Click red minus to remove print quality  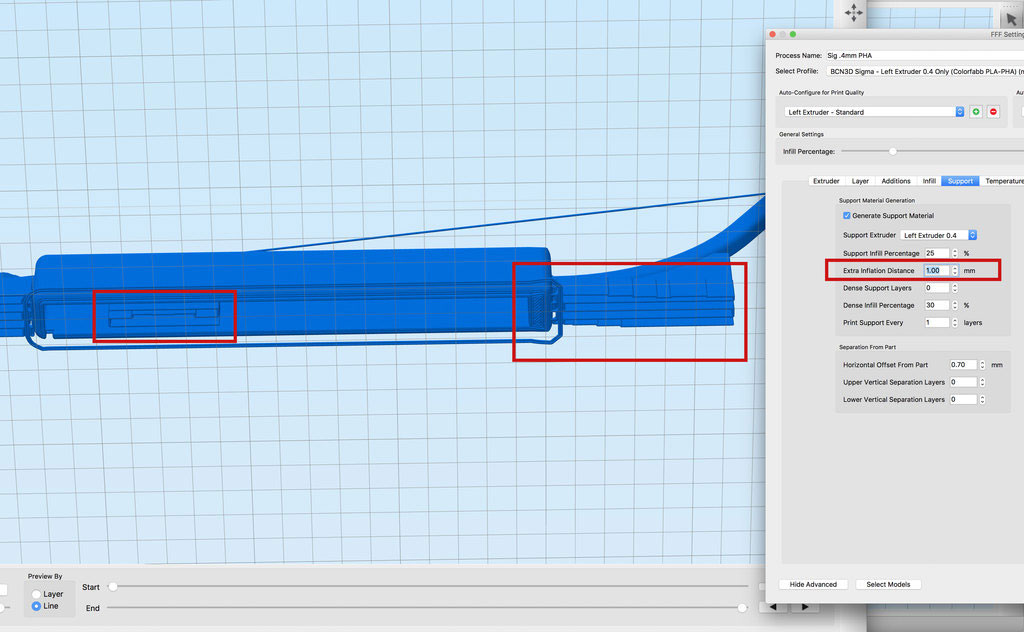[993, 112]
